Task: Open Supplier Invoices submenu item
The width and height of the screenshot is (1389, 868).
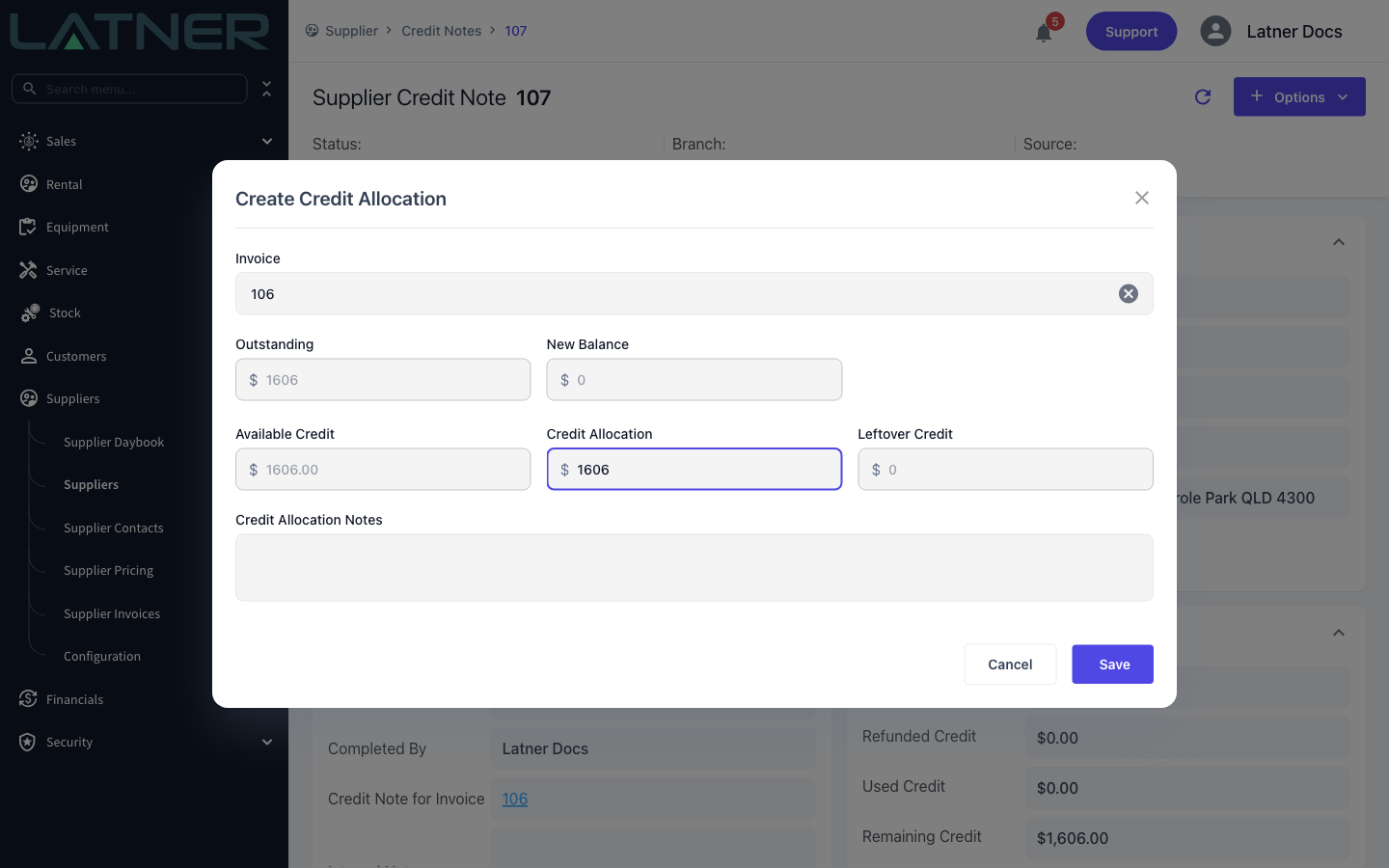Action: (112, 613)
